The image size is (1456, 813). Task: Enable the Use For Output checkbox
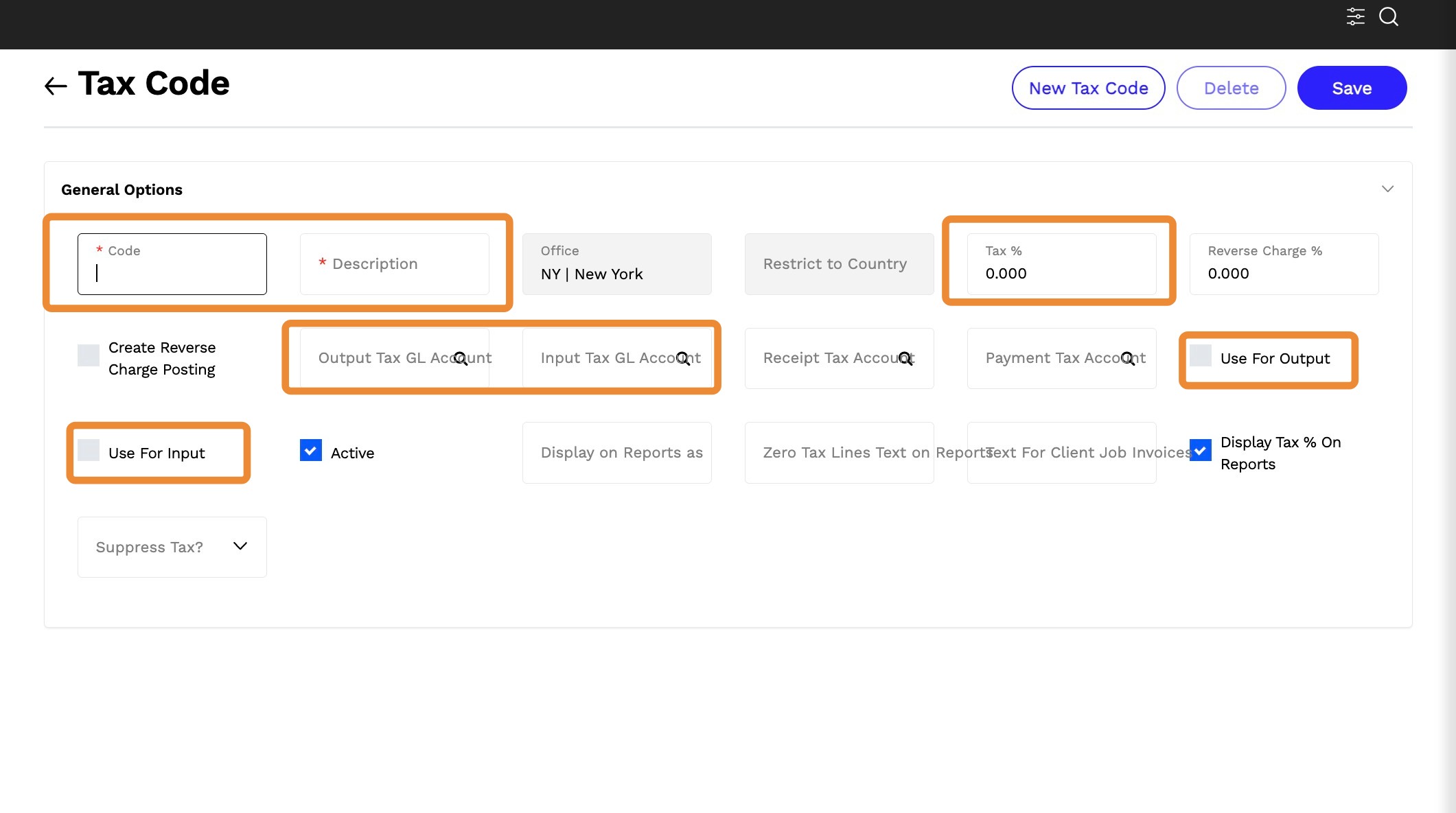1201,355
